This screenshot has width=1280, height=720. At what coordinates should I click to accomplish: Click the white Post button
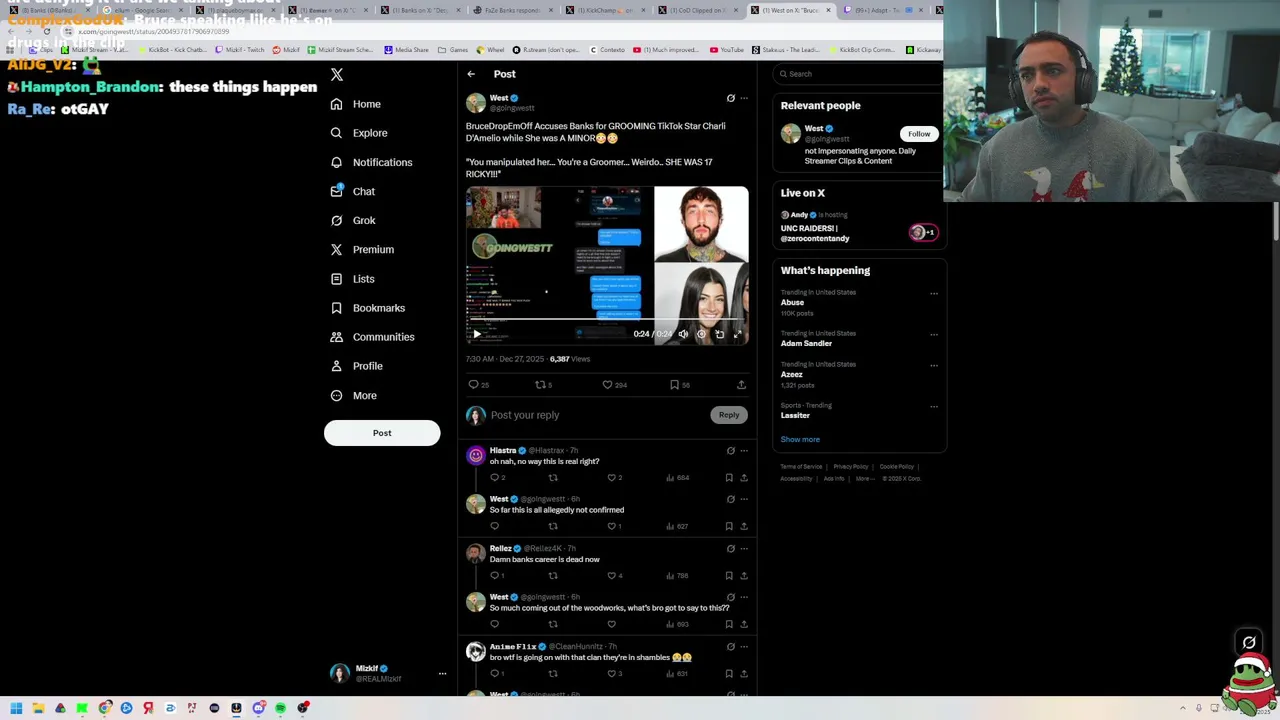382,433
